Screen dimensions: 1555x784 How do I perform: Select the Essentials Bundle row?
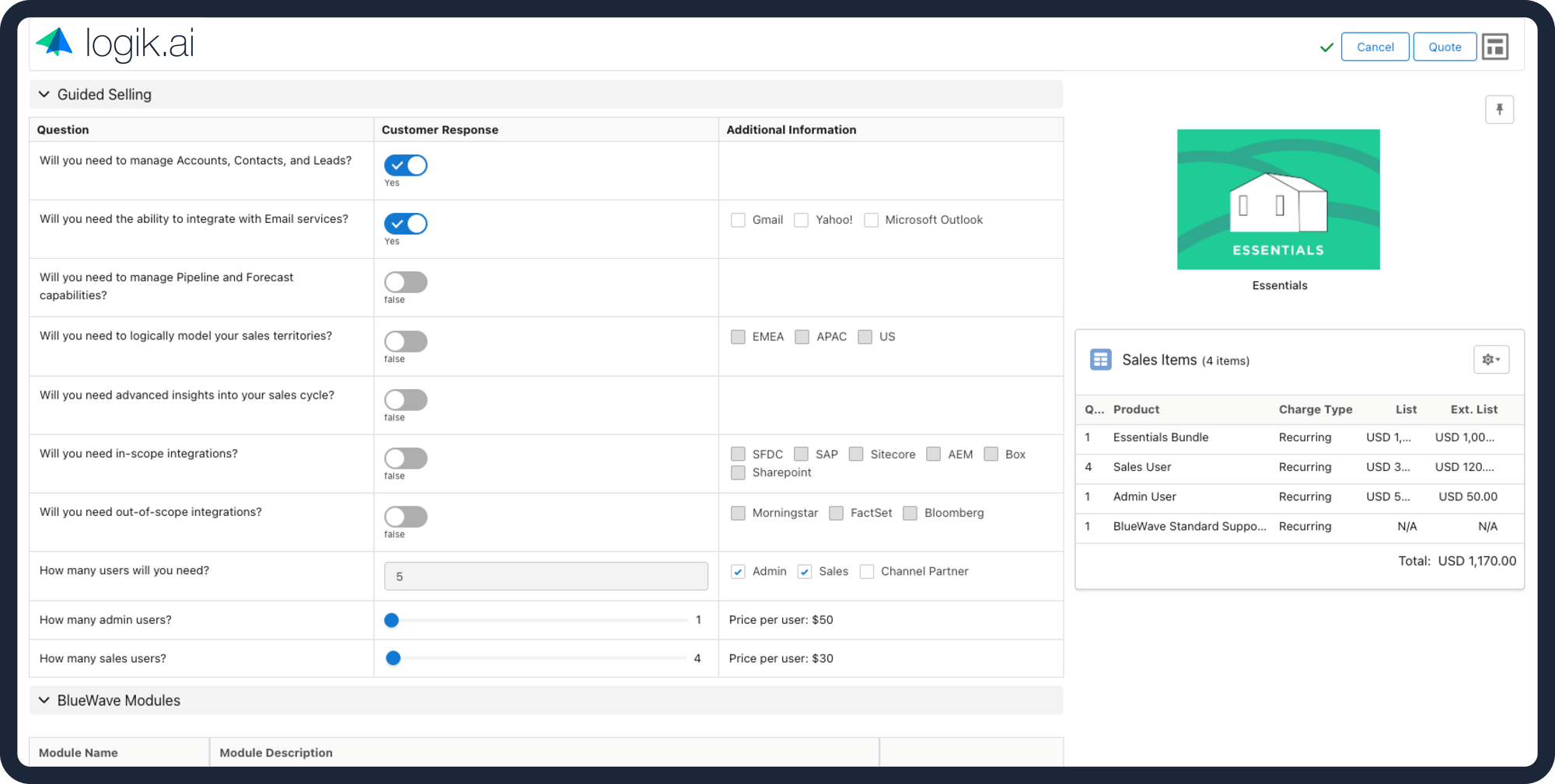pyautogui.click(x=1299, y=437)
